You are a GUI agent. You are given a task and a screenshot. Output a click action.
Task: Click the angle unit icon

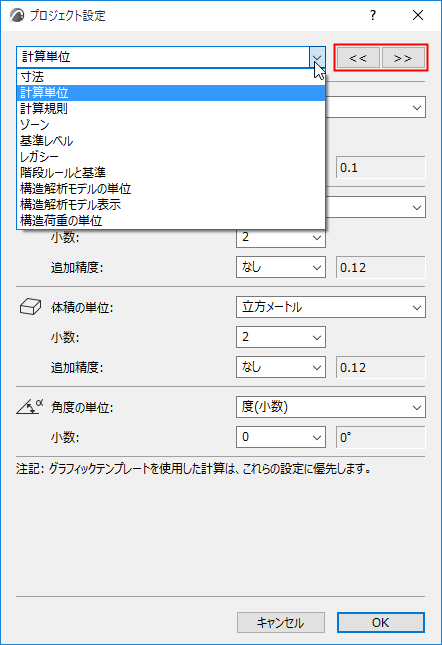pyautogui.click(x=30, y=406)
